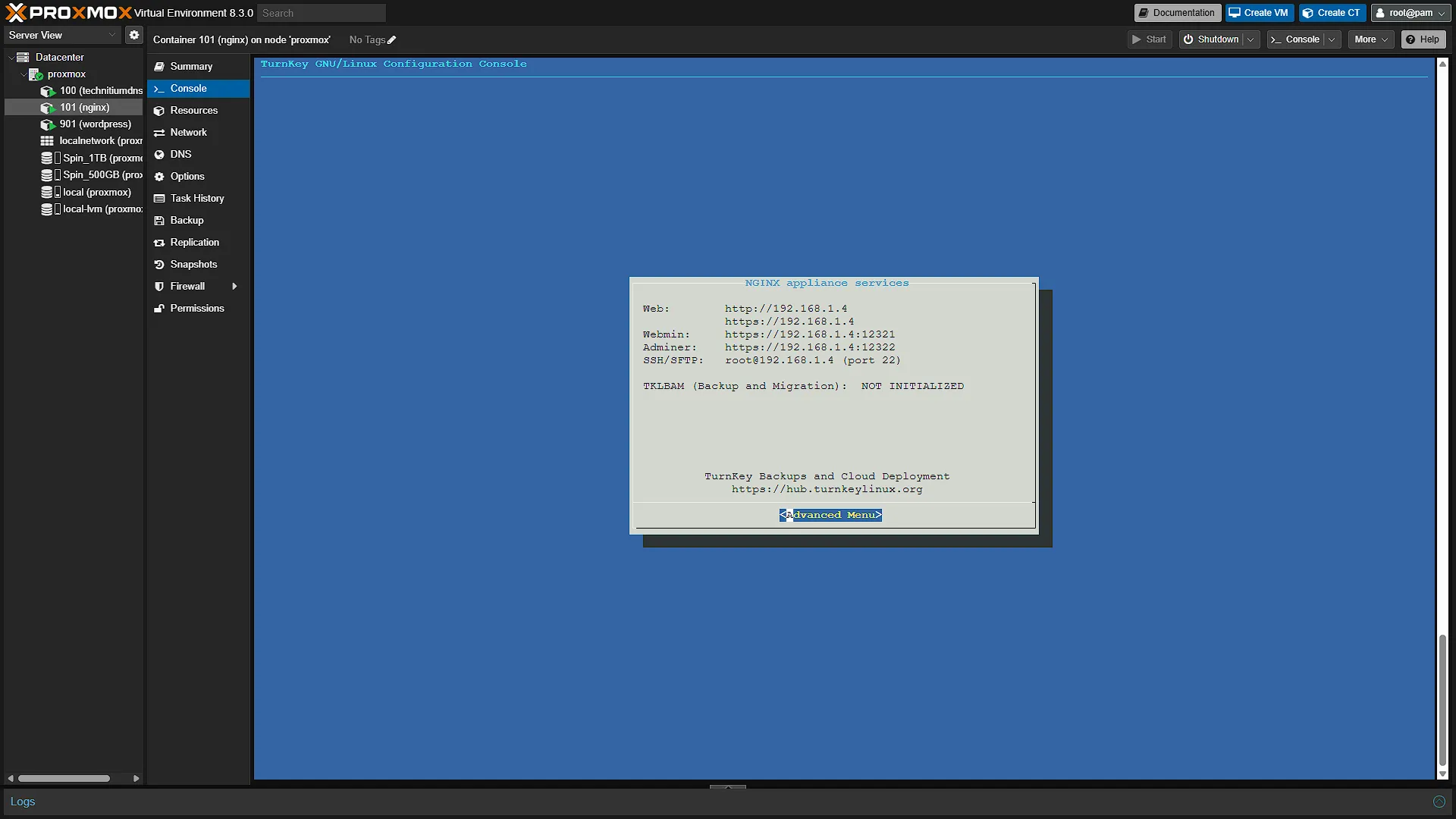1456x819 pixels.
Task: Open Task History
Action: (198, 199)
